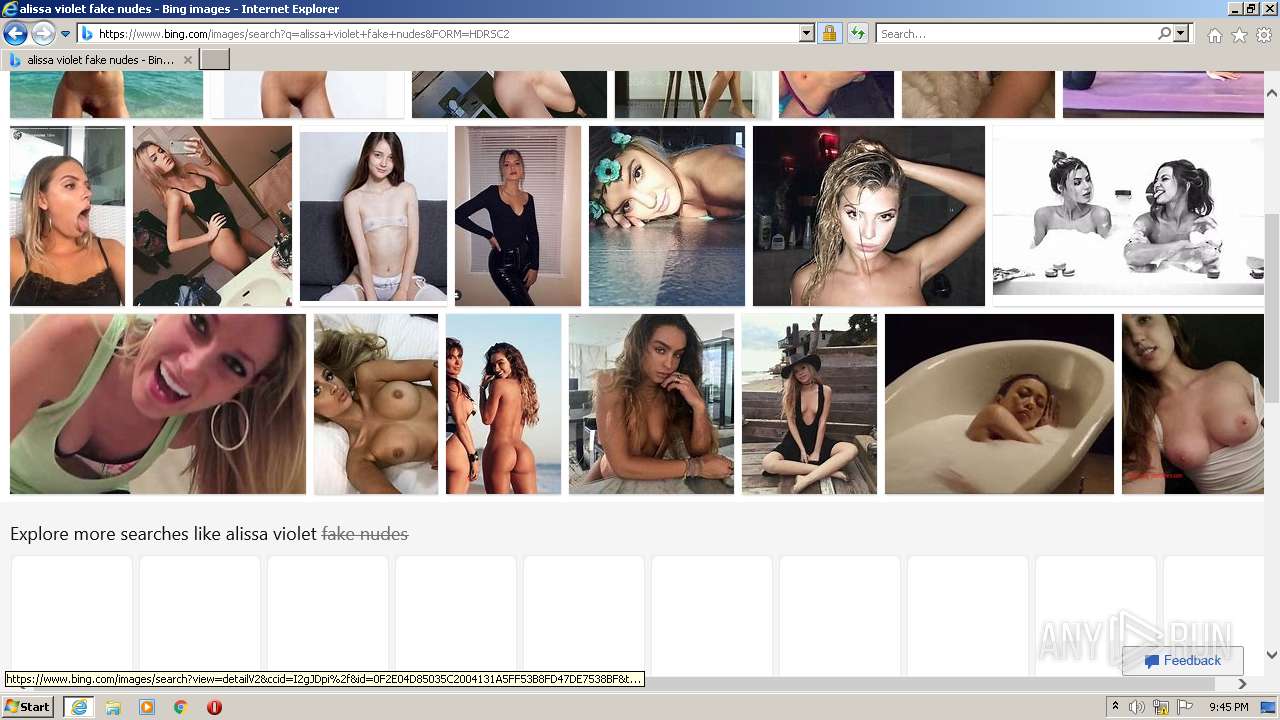Viewport: 1280px width, 720px height.
Task: Go back using the Back arrow button
Action: [x=15, y=34]
